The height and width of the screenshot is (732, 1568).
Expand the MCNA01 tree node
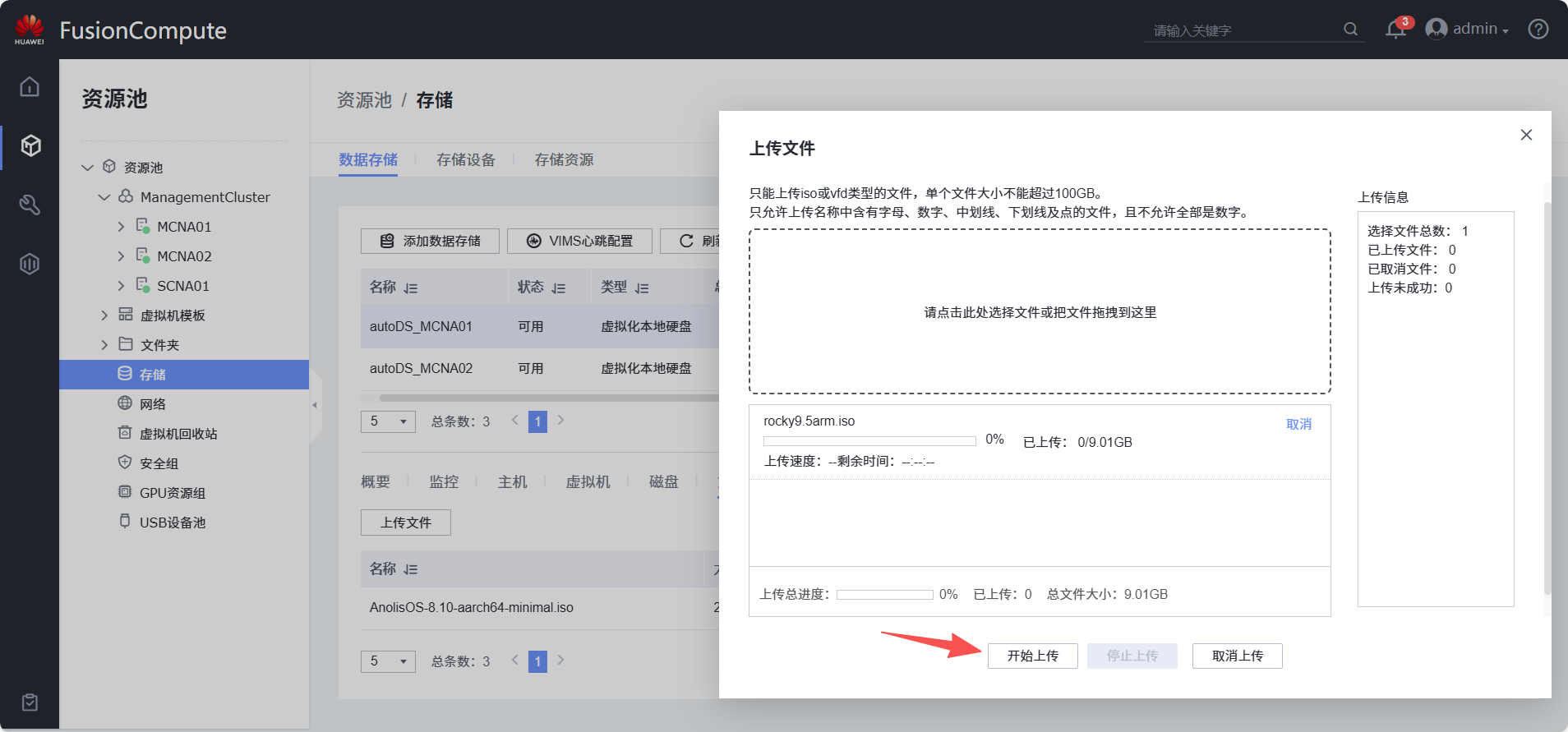121,227
